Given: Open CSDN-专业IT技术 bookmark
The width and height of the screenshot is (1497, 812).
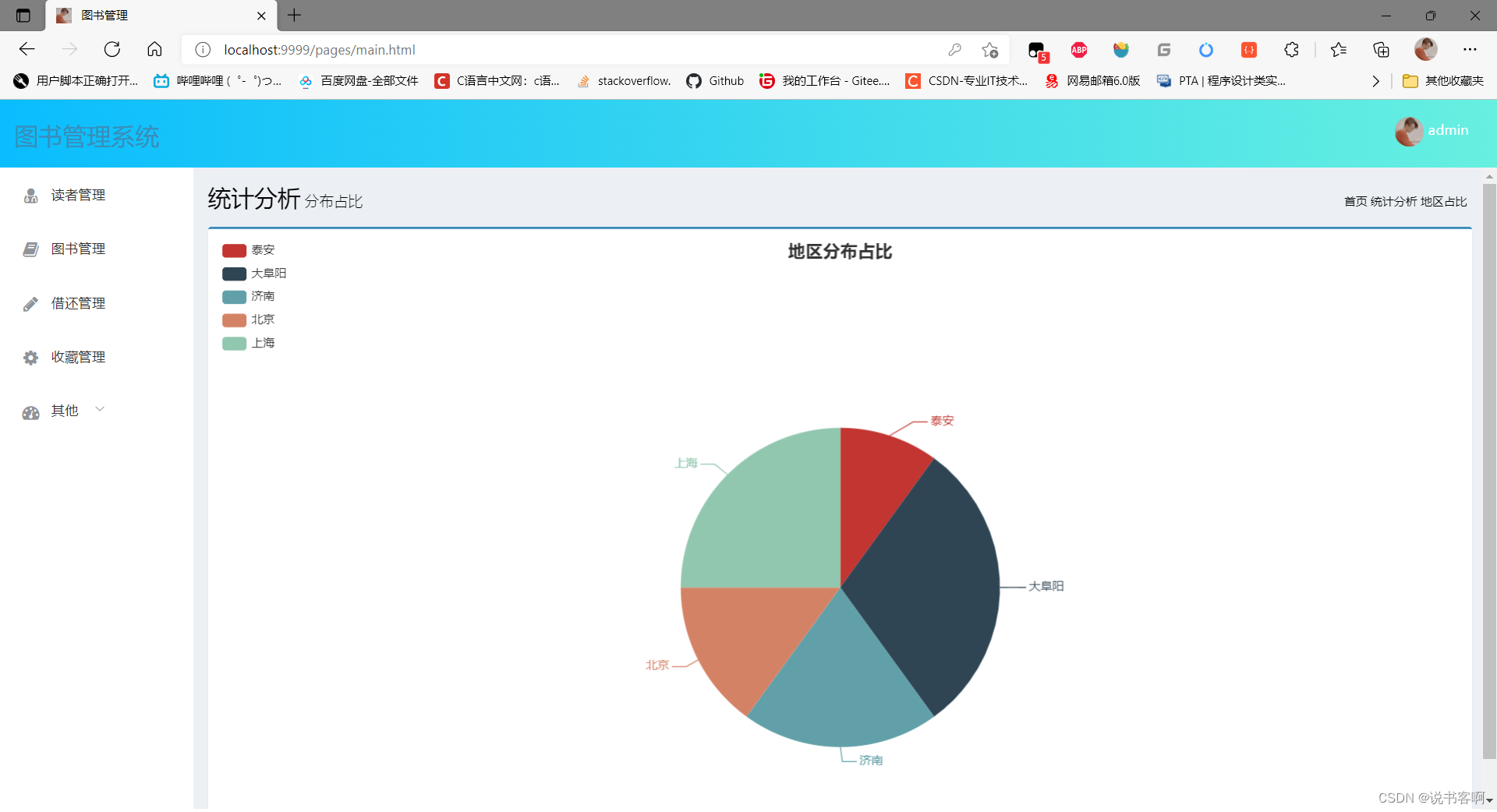Looking at the screenshot, I should click(967, 81).
